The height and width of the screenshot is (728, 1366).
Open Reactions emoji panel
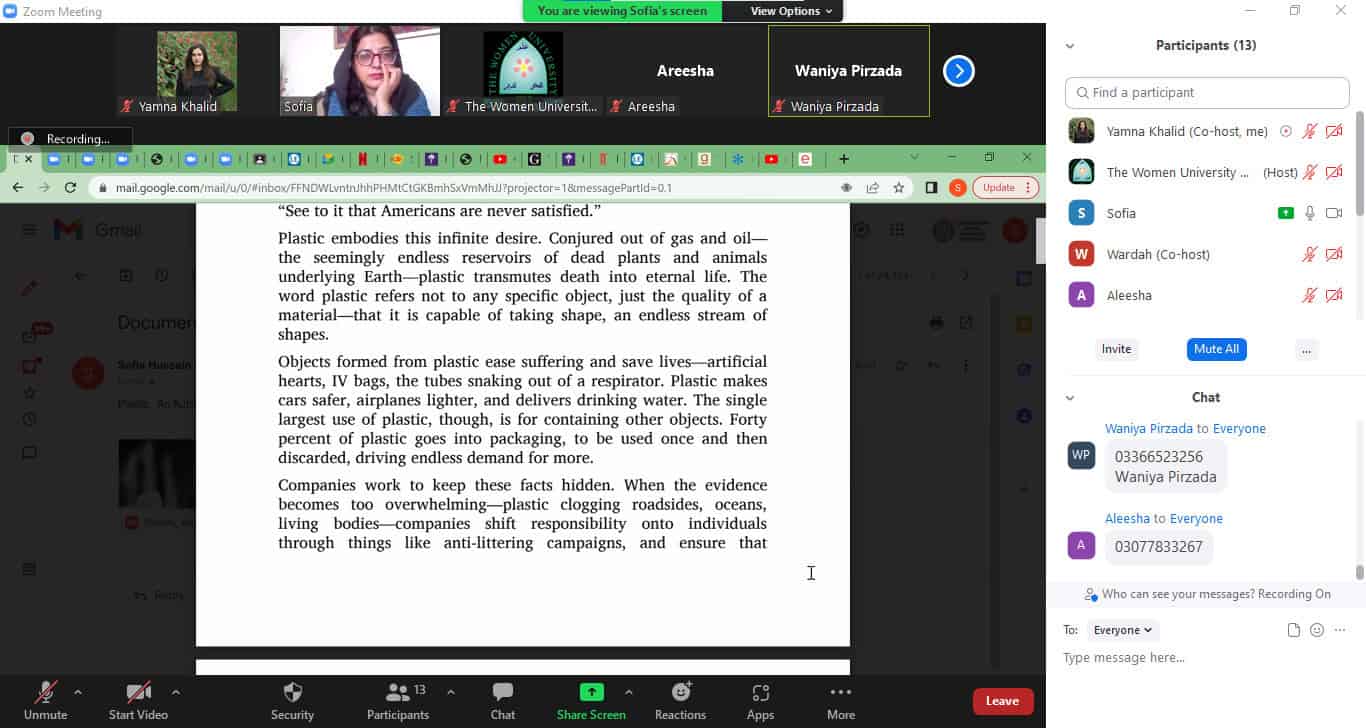(x=680, y=693)
